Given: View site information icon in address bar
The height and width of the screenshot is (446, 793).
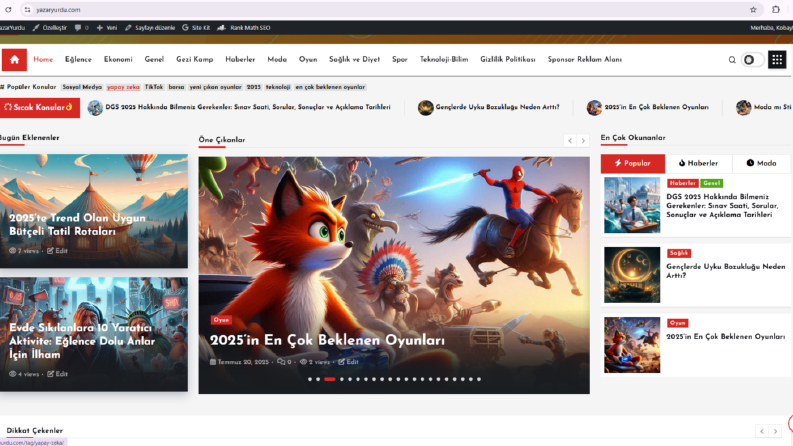Looking at the screenshot, I should pyautogui.click(x=27, y=10).
